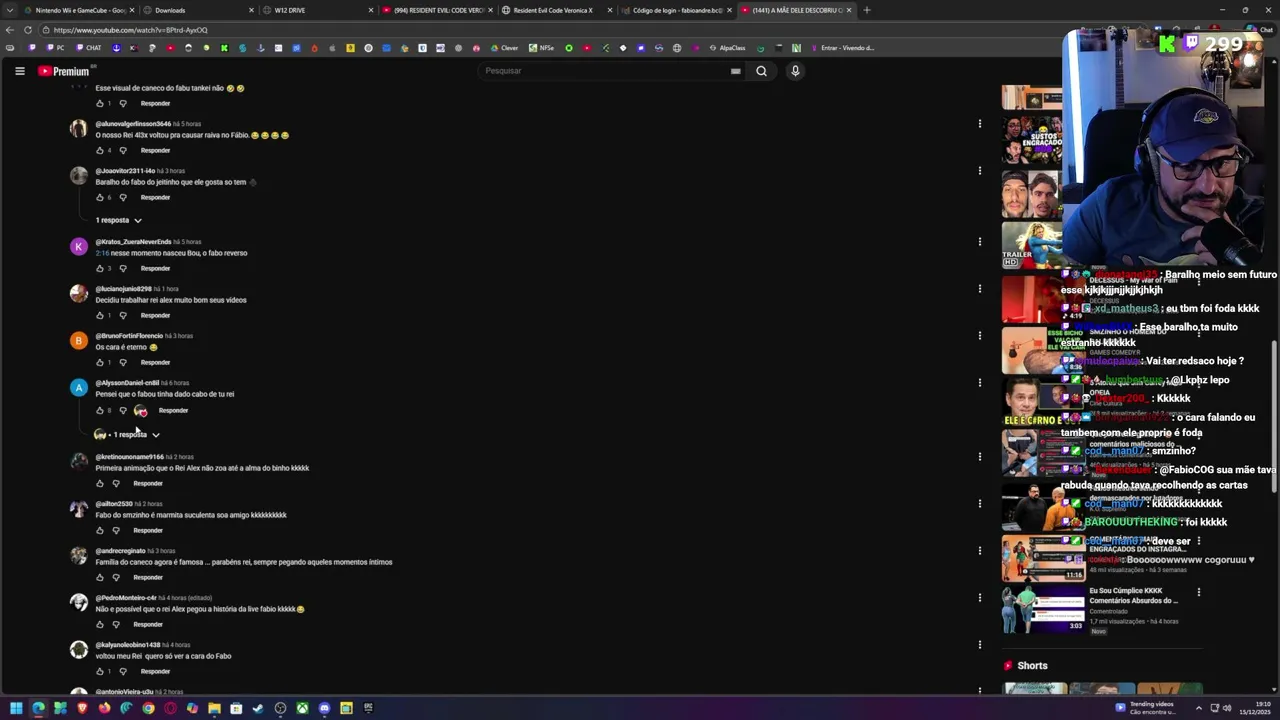
Task: Dislike the comment by @lucianojunio8298
Action: (x=123, y=315)
